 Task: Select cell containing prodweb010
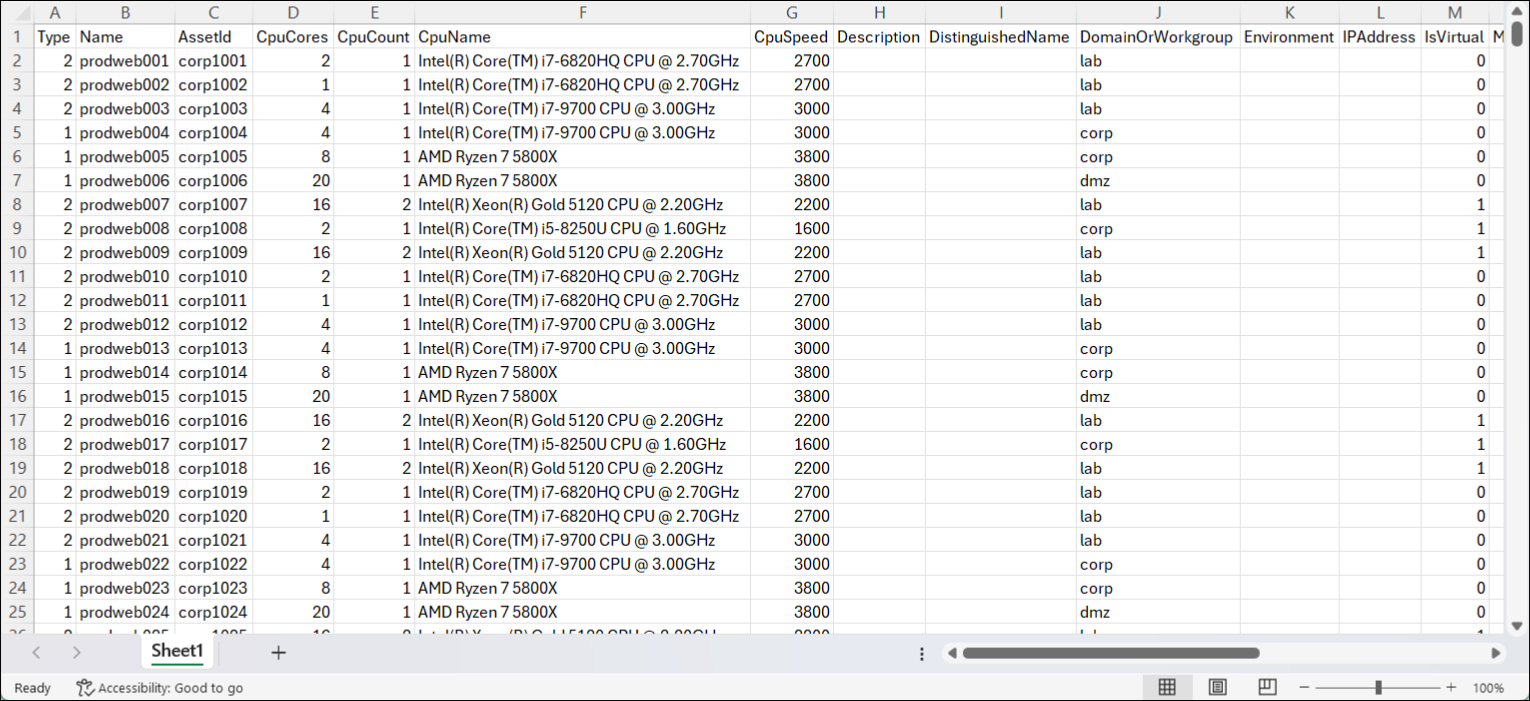[x=124, y=277]
